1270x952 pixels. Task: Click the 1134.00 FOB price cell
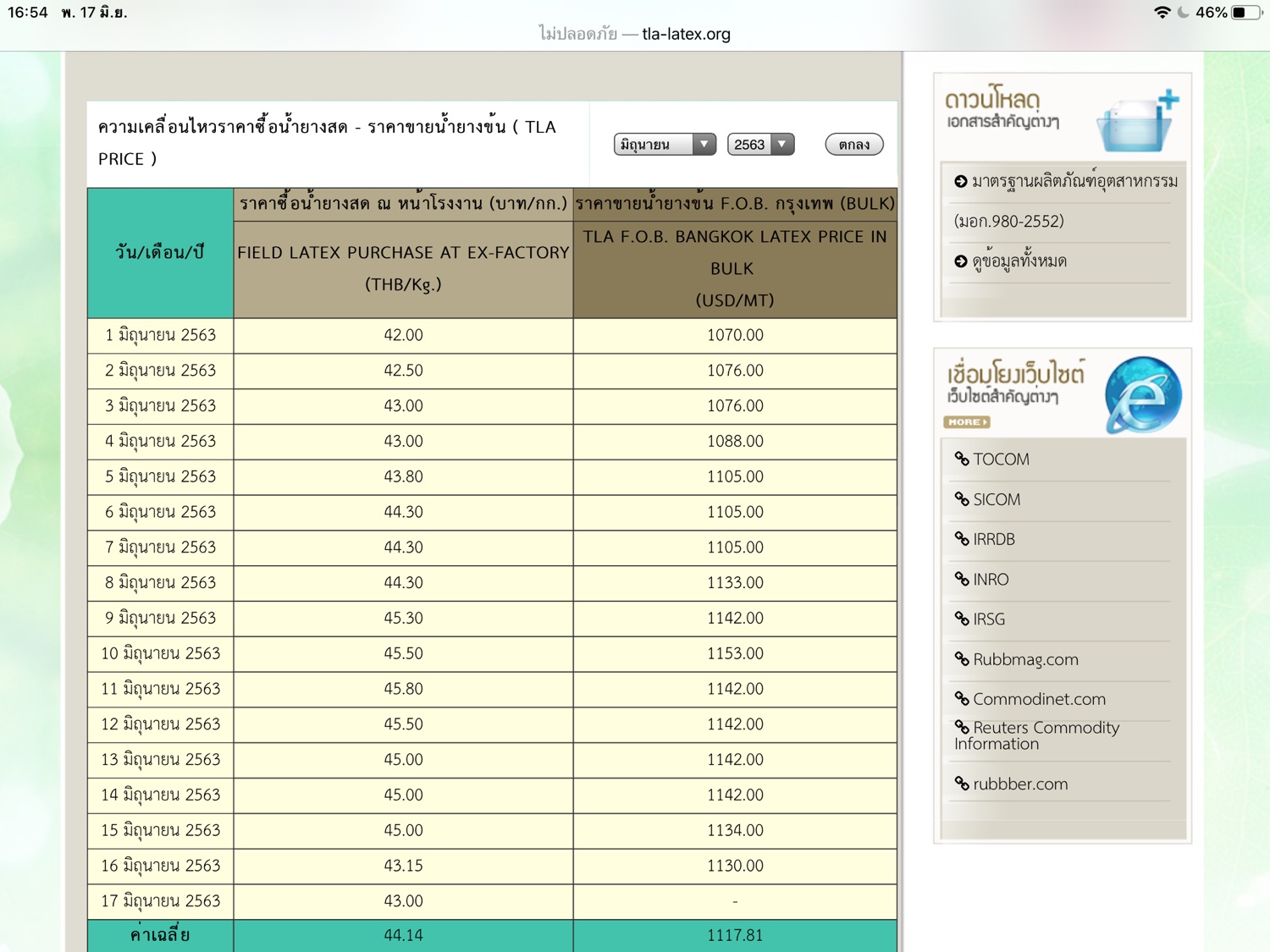[735, 830]
